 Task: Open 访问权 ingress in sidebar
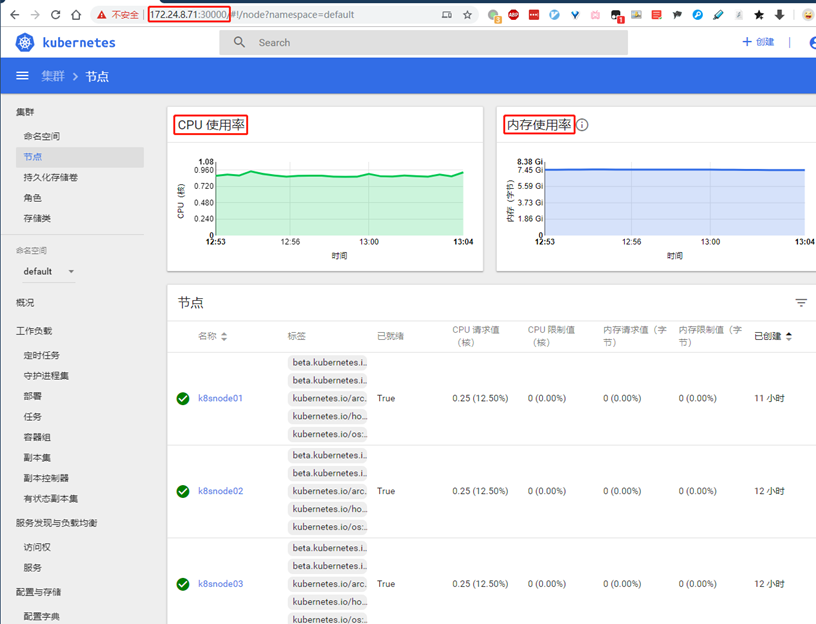pos(37,547)
